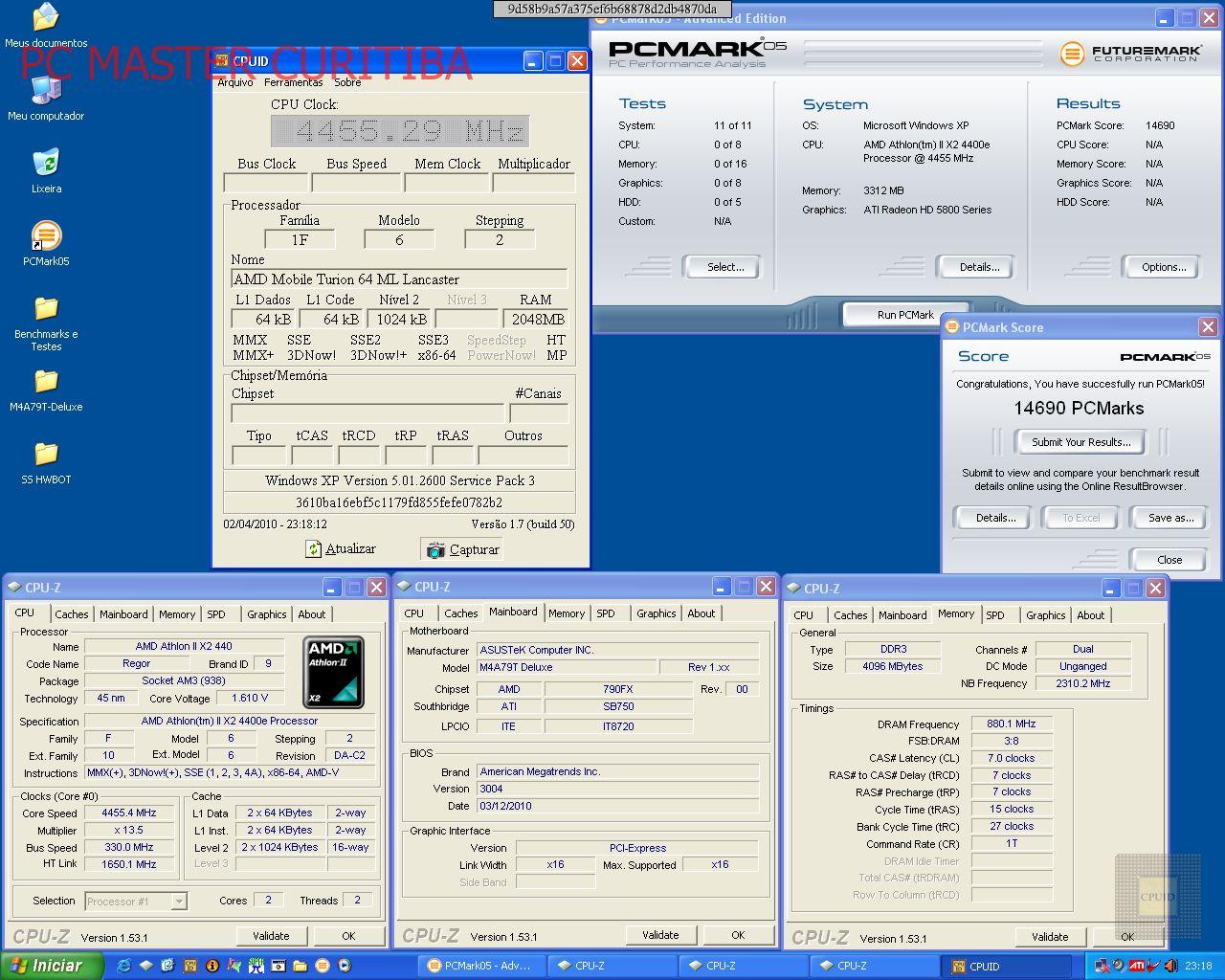Click the M4A79T Deluxe model field
The image size is (1225, 980).
coord(566,667)
